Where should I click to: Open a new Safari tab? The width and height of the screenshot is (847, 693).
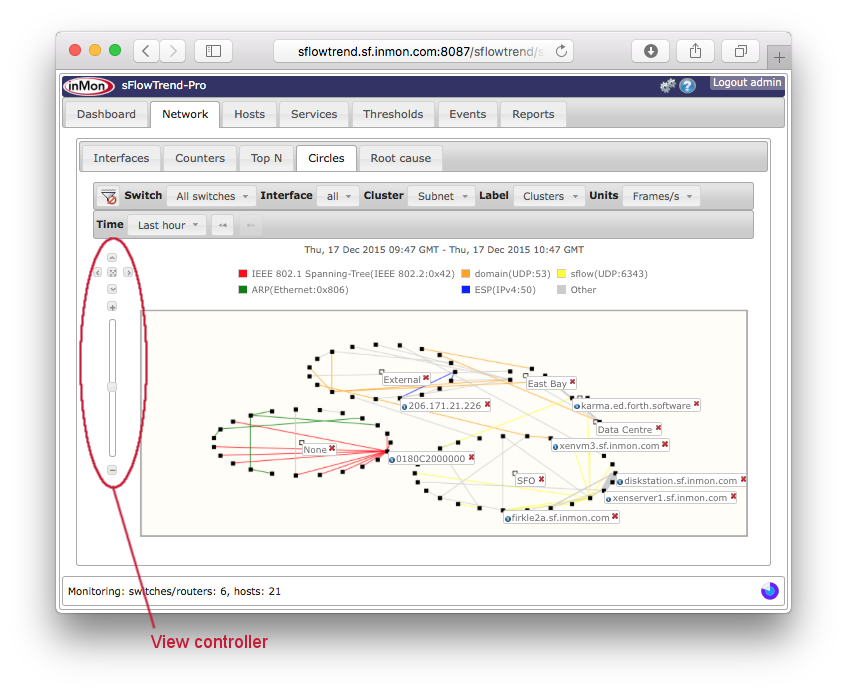[779, 57]
